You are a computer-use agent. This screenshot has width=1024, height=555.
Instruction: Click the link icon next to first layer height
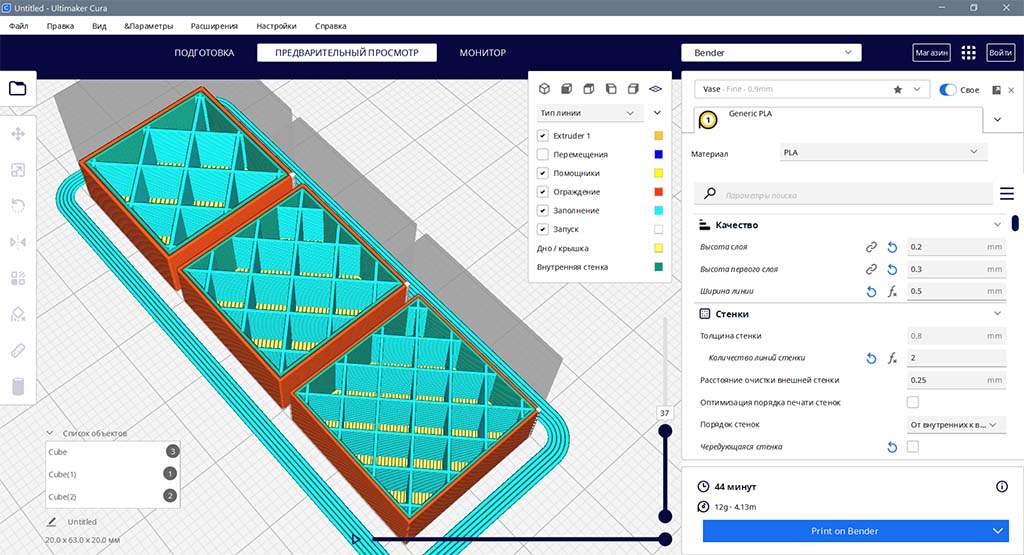(x=871, y=269)
